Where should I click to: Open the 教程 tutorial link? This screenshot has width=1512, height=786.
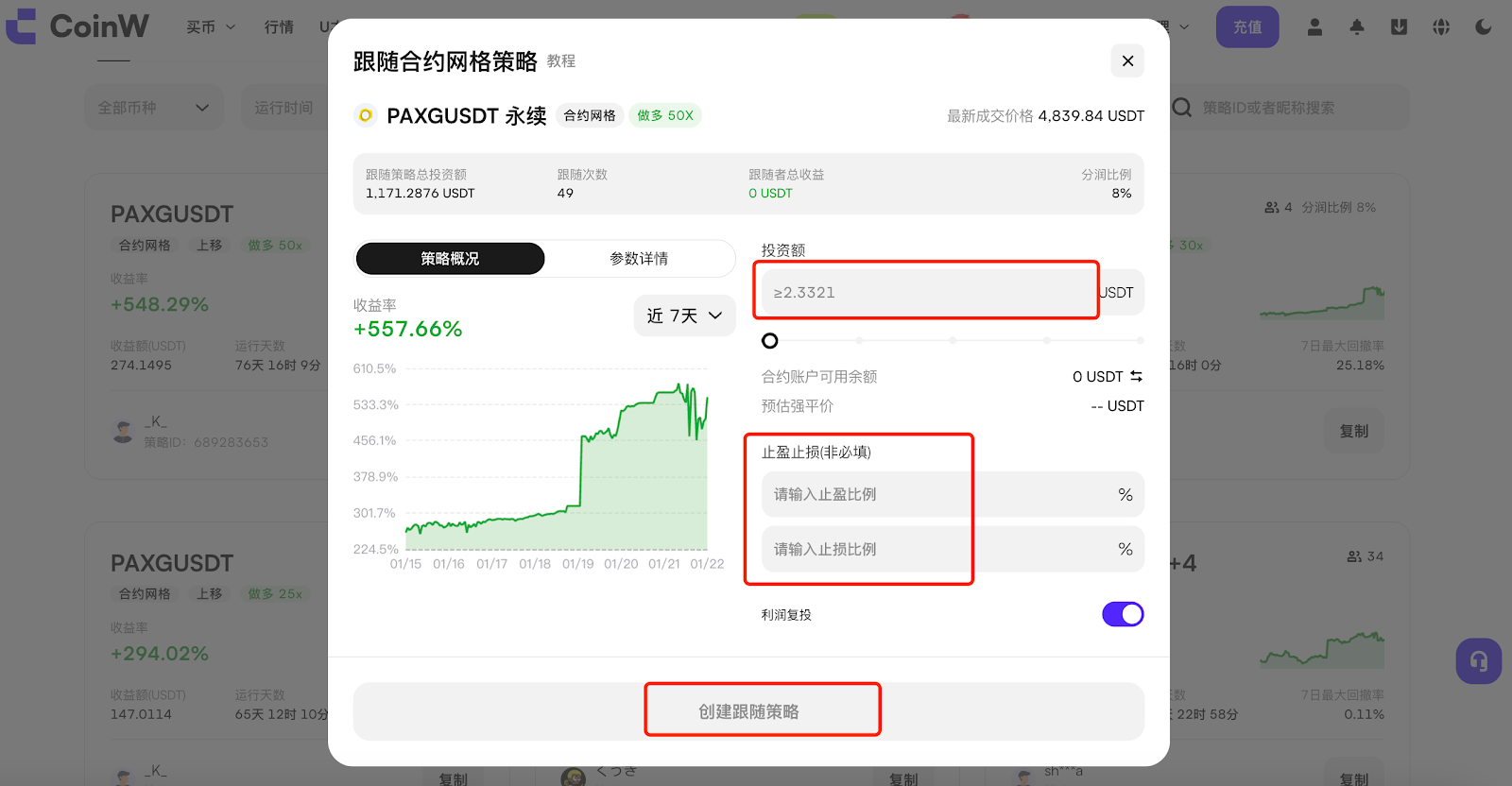coord(561,61)
